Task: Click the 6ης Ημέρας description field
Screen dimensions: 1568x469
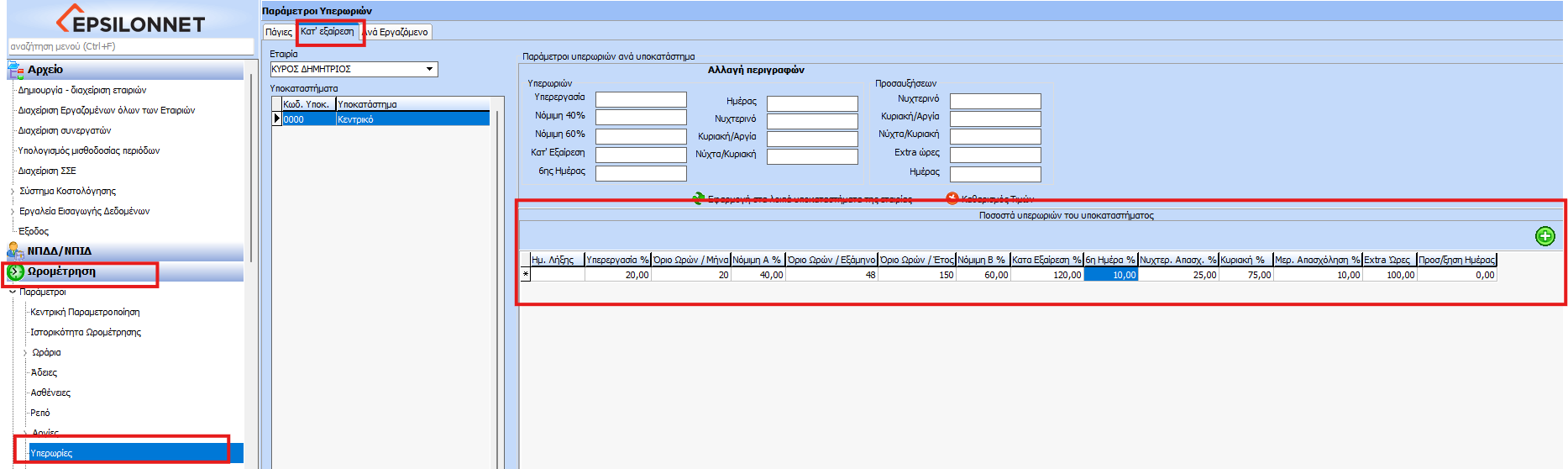Action: click(x=641, y=173)
